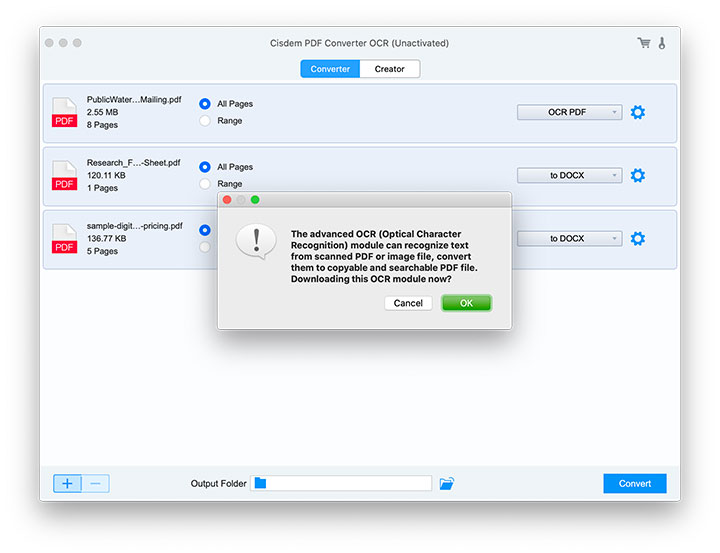Screen dimensions: 720x553
Task: Expand to DOCX dropdown for Research Sheet.pdf
Action: click(569, 176)
